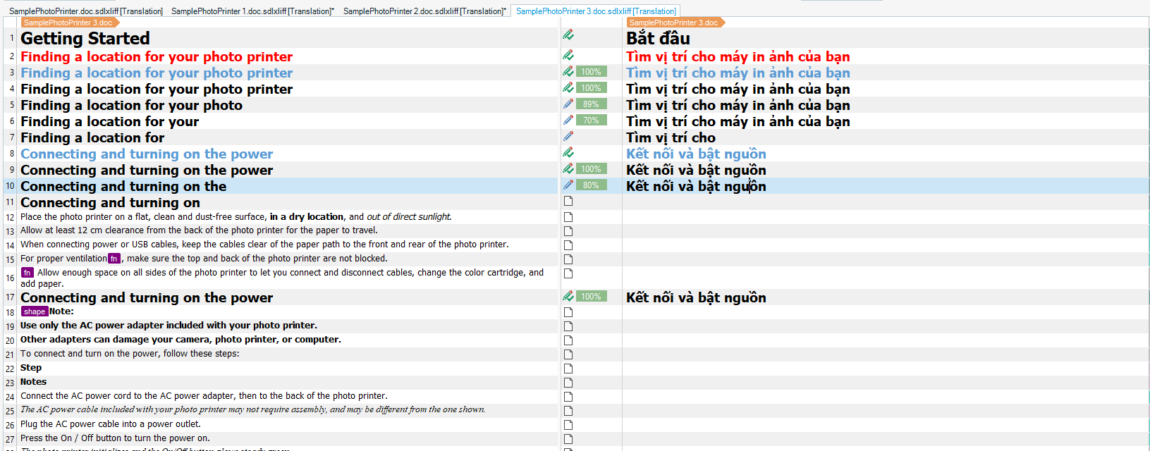This screenshot has height=451, width=1150.
Task: Click segment 3 status pencil icon
Action: 568,72
